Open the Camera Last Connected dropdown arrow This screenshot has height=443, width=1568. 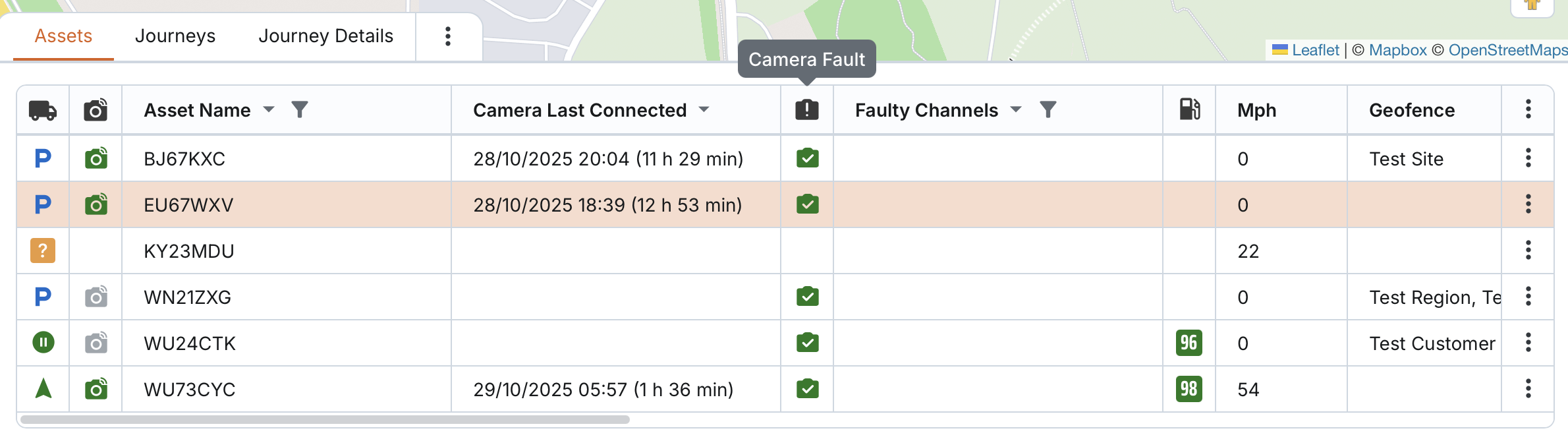coord(704,109)
